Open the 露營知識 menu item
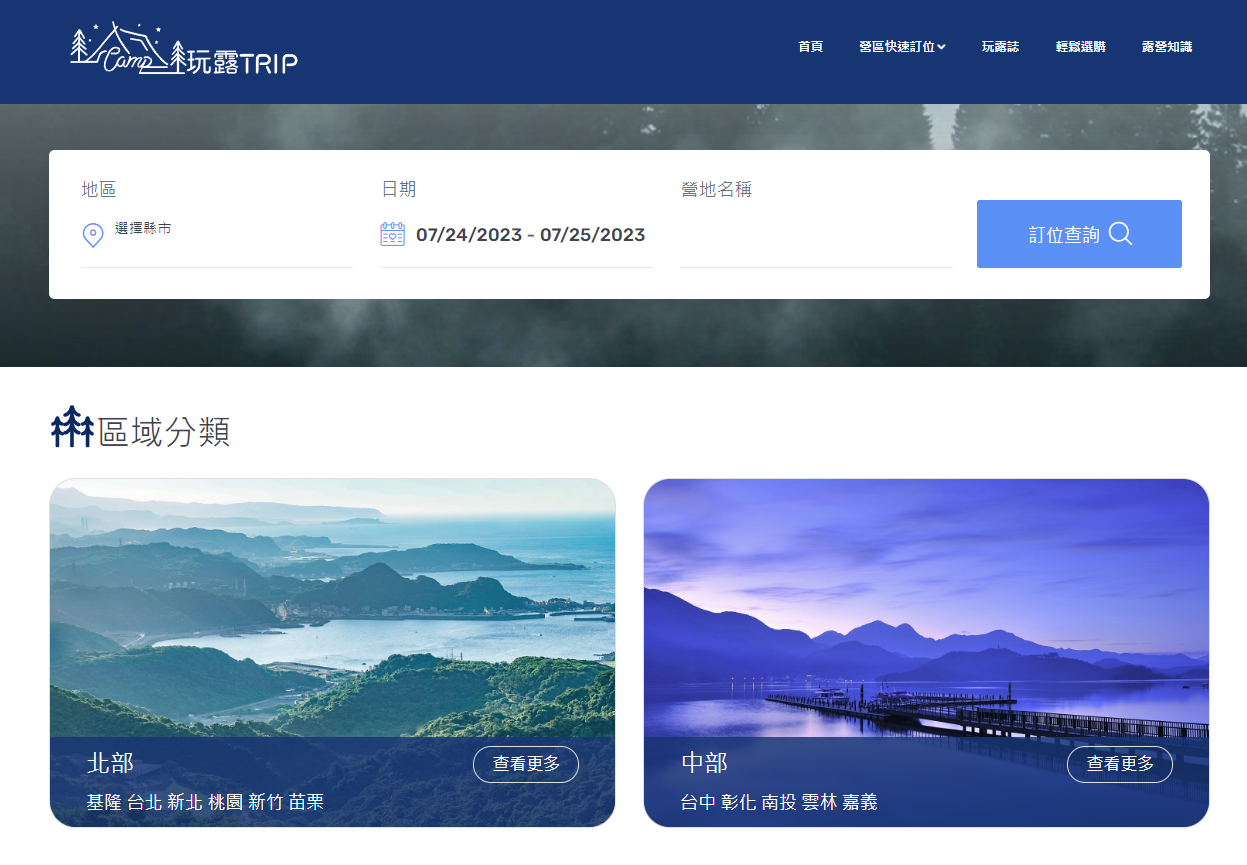 click(x=1167, y=47)
